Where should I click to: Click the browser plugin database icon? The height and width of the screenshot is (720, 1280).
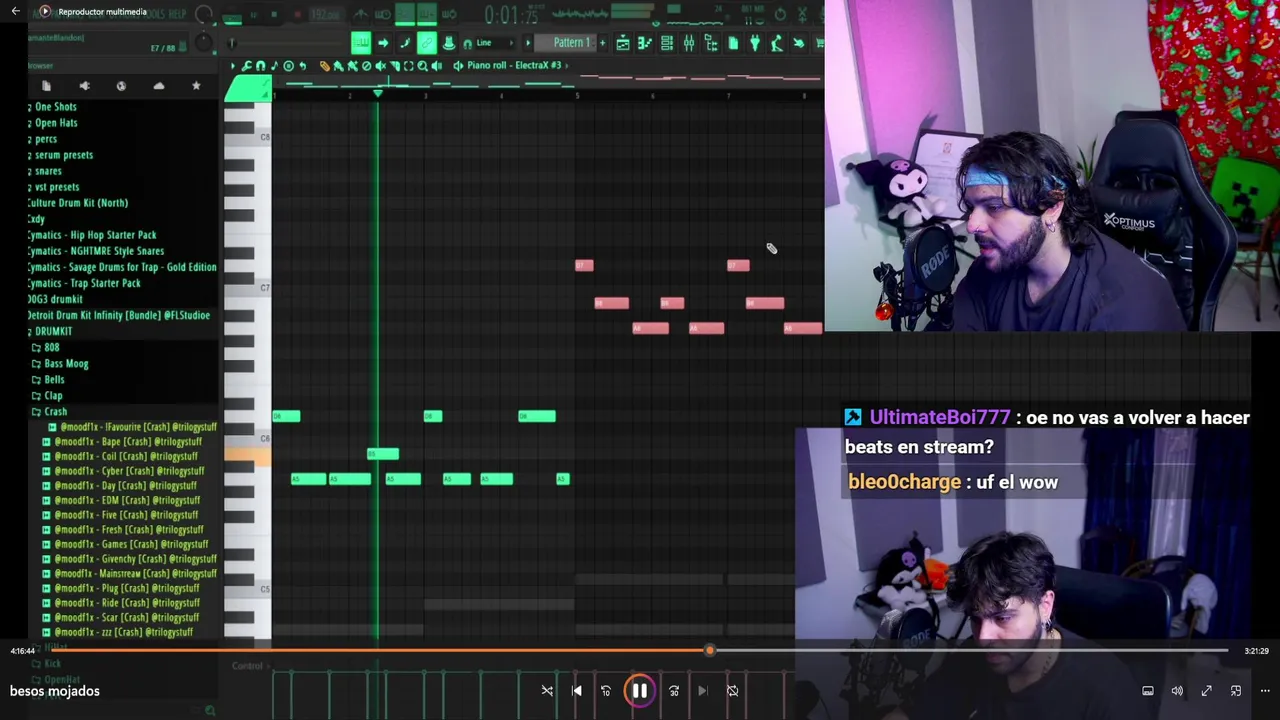pyautogui.click(x=84, y=86)
